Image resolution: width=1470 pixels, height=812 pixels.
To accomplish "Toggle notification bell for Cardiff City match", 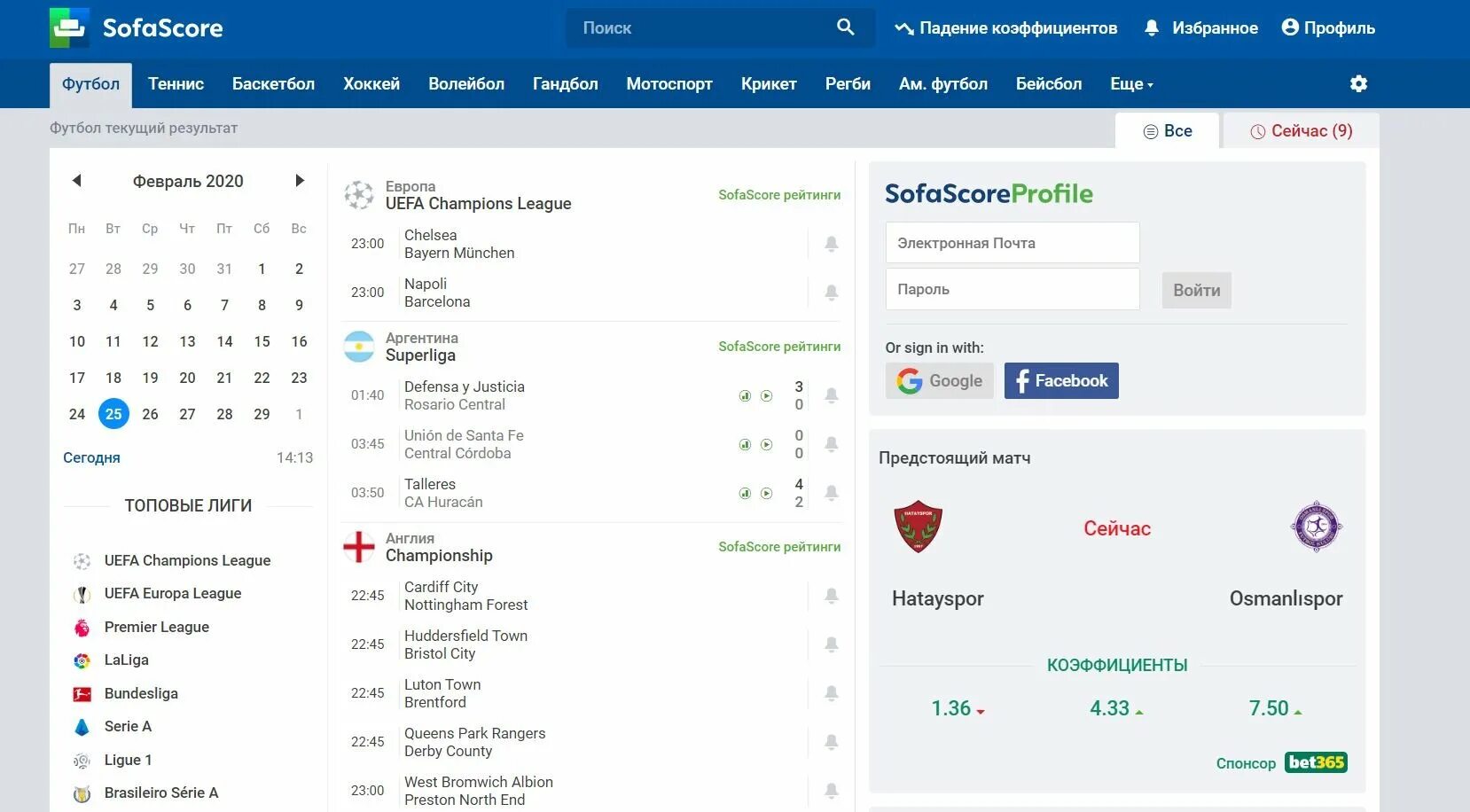I will (832, 596).
